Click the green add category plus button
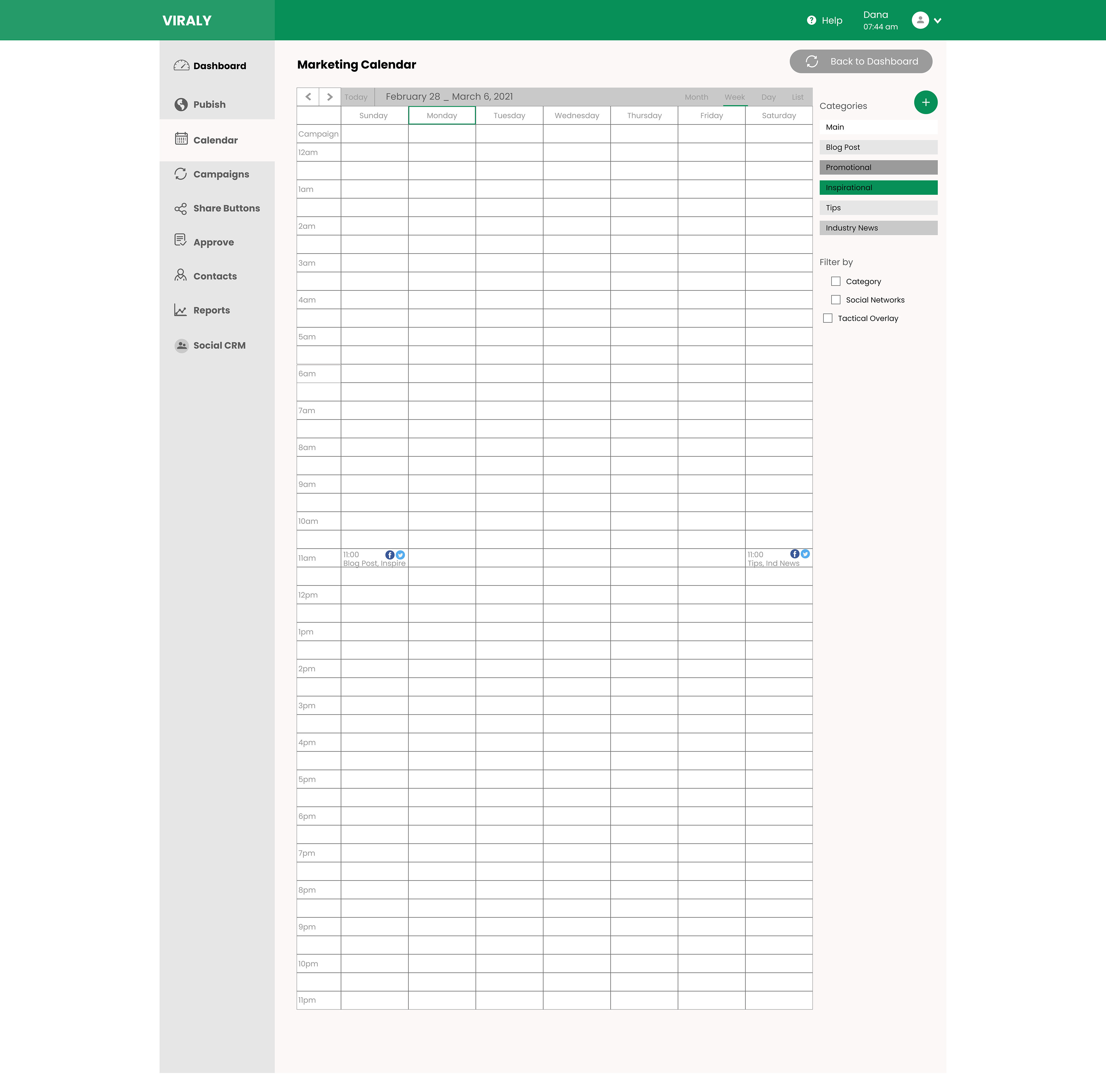Screen dimensions: 1106x1092 (925, 103)
